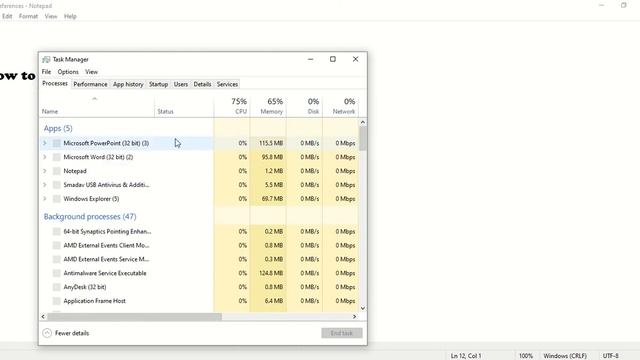The image size is (640, 360).
Task: Click the AMD External Events Service icon
Action: pyautogui.click(x=57, y=259)
